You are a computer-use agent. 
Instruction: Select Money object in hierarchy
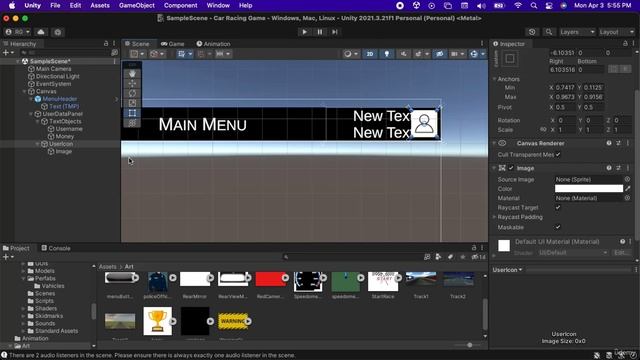(65, 136)
